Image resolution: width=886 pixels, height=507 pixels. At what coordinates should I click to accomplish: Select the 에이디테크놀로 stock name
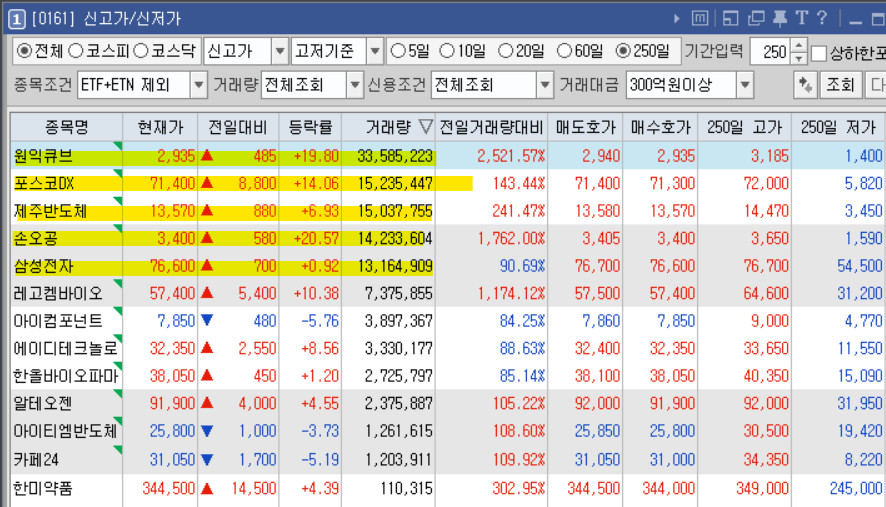(x=66, y=348)
